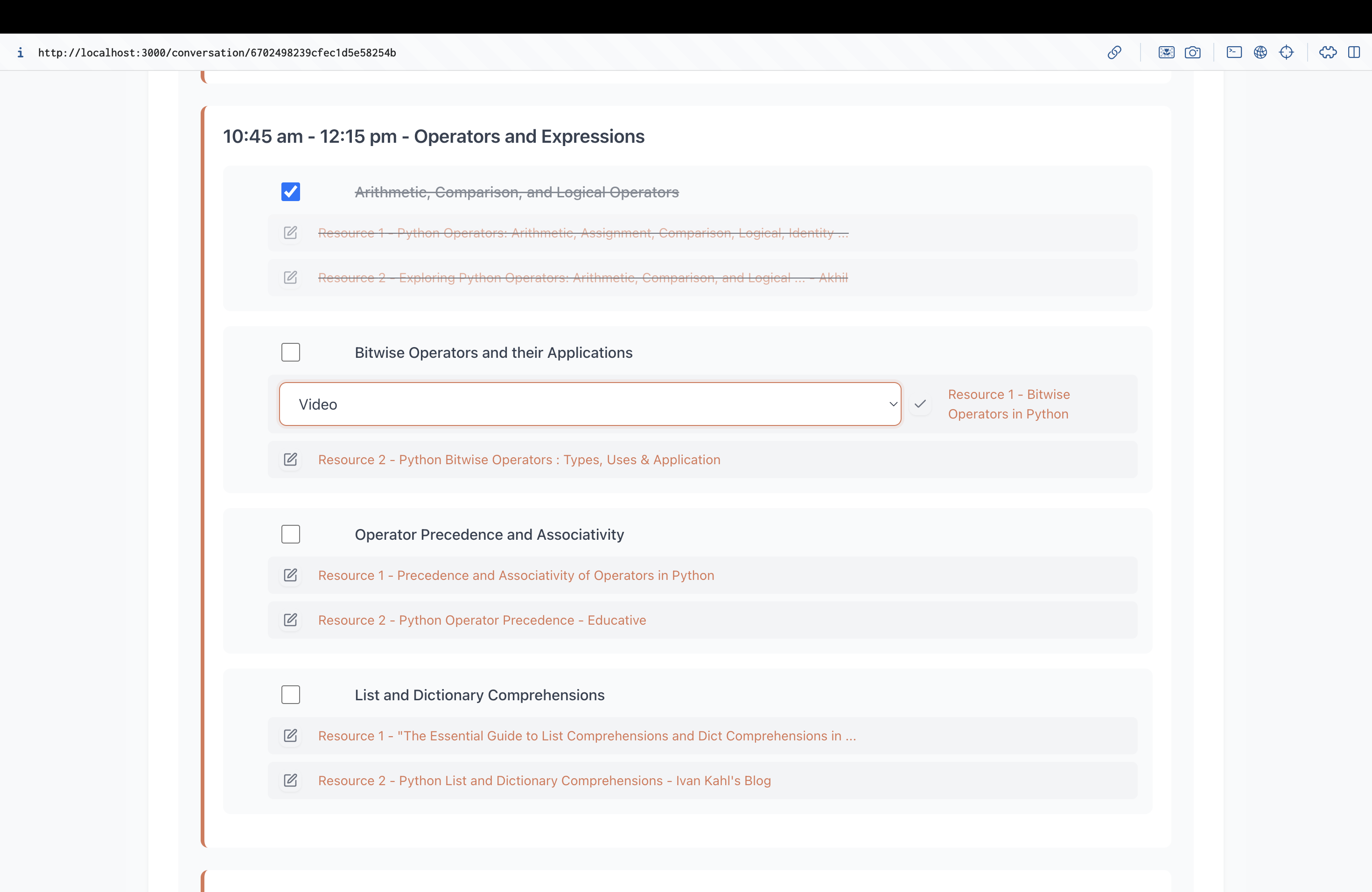Check Bitwise Operators and their Applications

pos(291,352)
